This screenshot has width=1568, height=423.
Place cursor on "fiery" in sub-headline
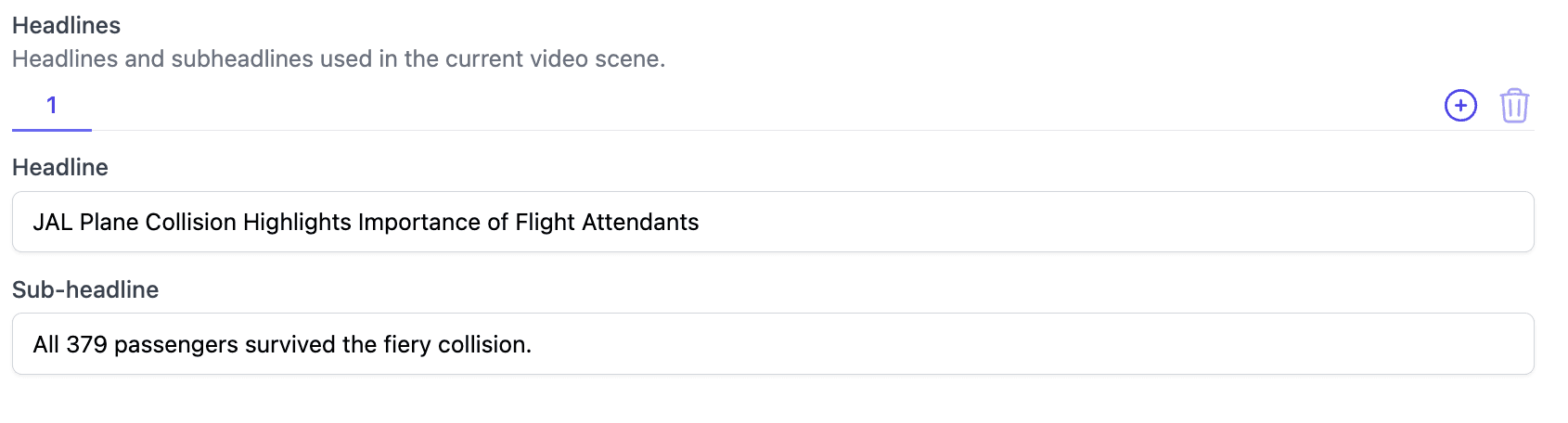(x=407, y=345)
